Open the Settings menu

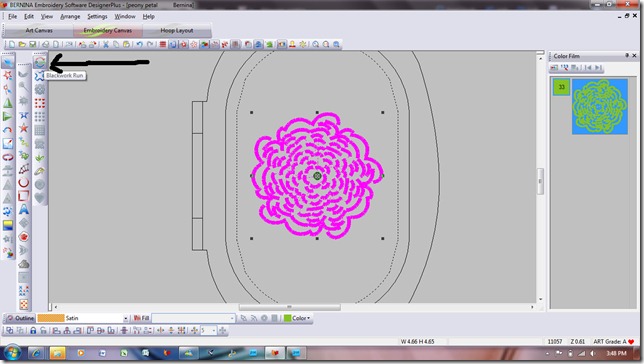coord(97,16)
